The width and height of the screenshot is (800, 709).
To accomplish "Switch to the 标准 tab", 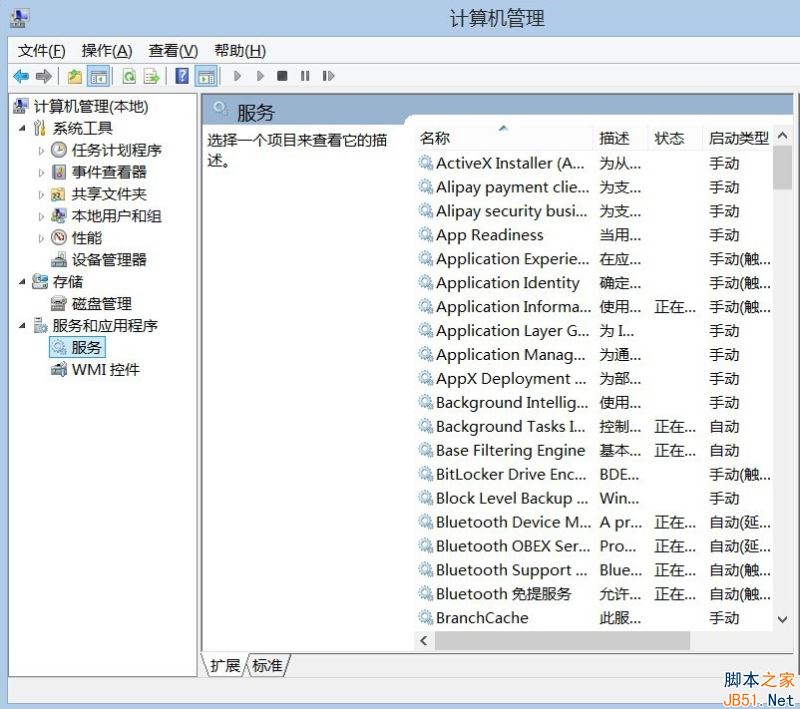I will pyautogui.click(x=267, y=665).
